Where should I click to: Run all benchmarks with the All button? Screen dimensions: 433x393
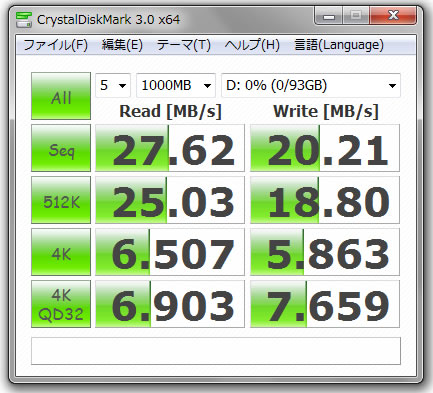pos(61,96)
